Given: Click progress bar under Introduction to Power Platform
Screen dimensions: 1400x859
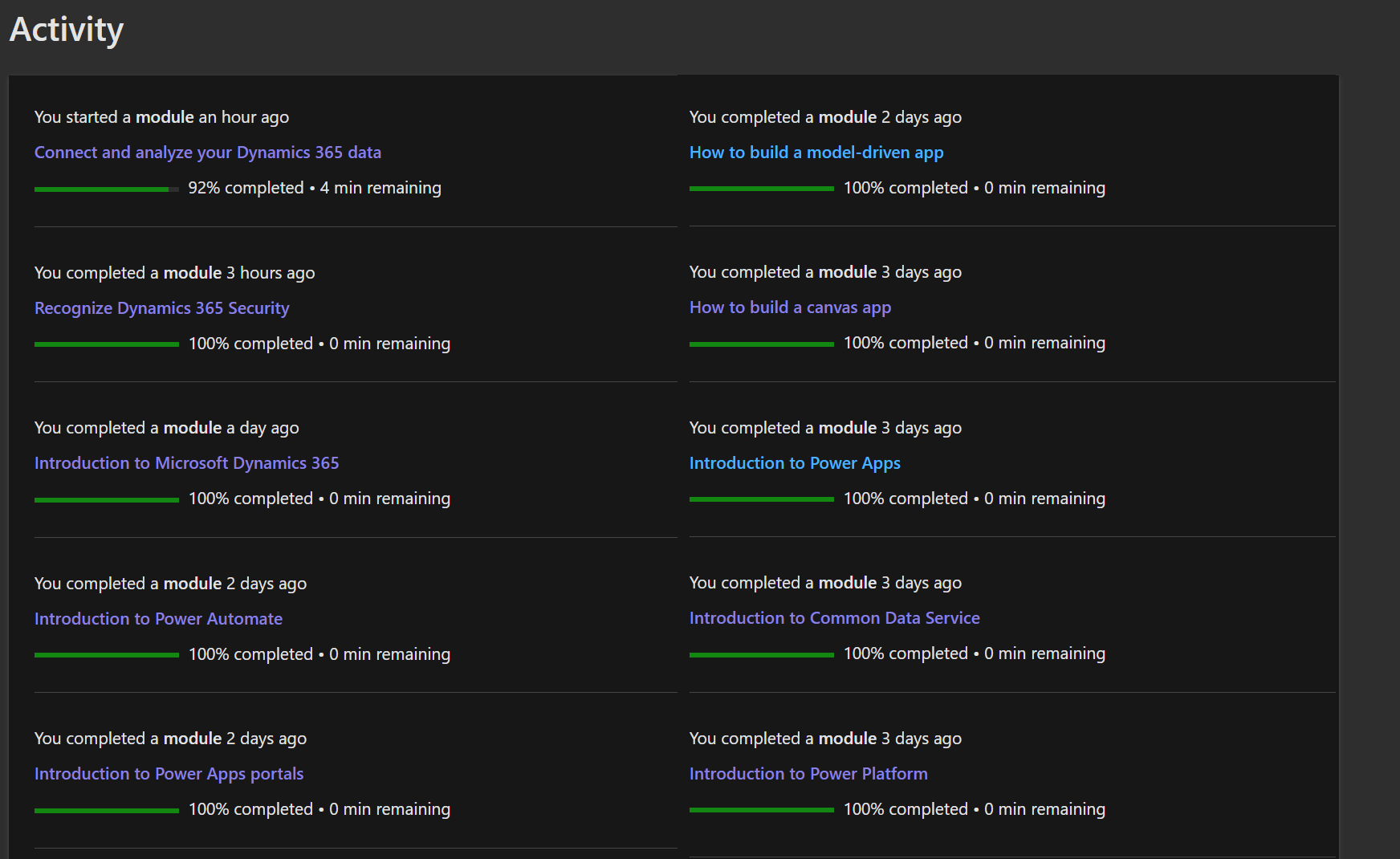Looking at the screenshot, I should coord(762,810).
